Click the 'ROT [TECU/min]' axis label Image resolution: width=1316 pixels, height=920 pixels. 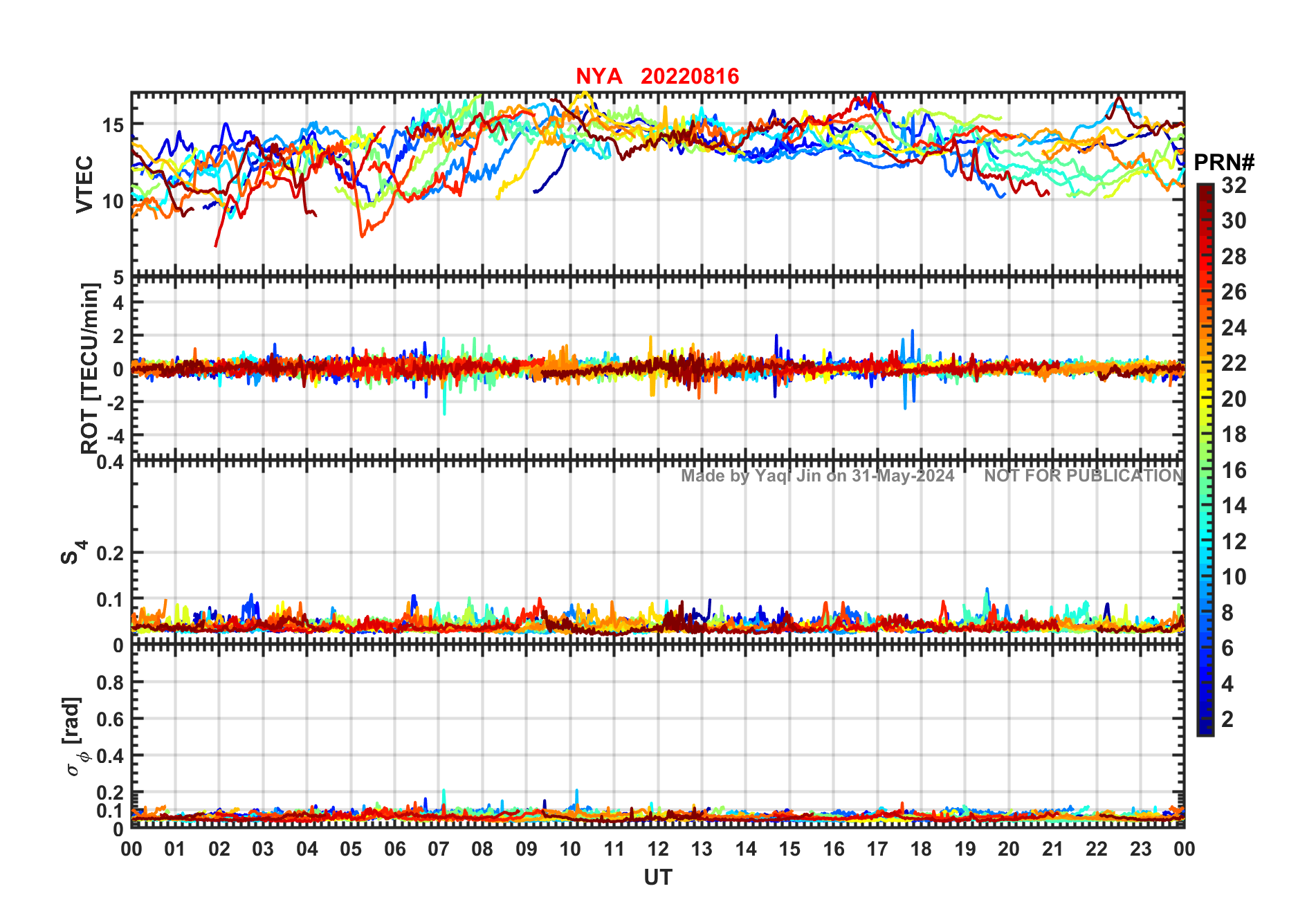[x=90, y=368]
